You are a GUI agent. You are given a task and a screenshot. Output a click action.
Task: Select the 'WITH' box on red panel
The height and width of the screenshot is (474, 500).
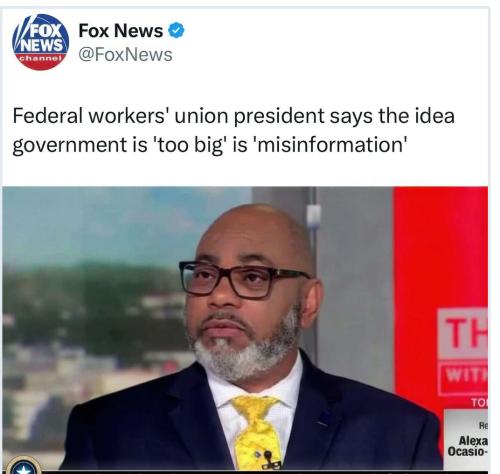click(x=463, y=377)
